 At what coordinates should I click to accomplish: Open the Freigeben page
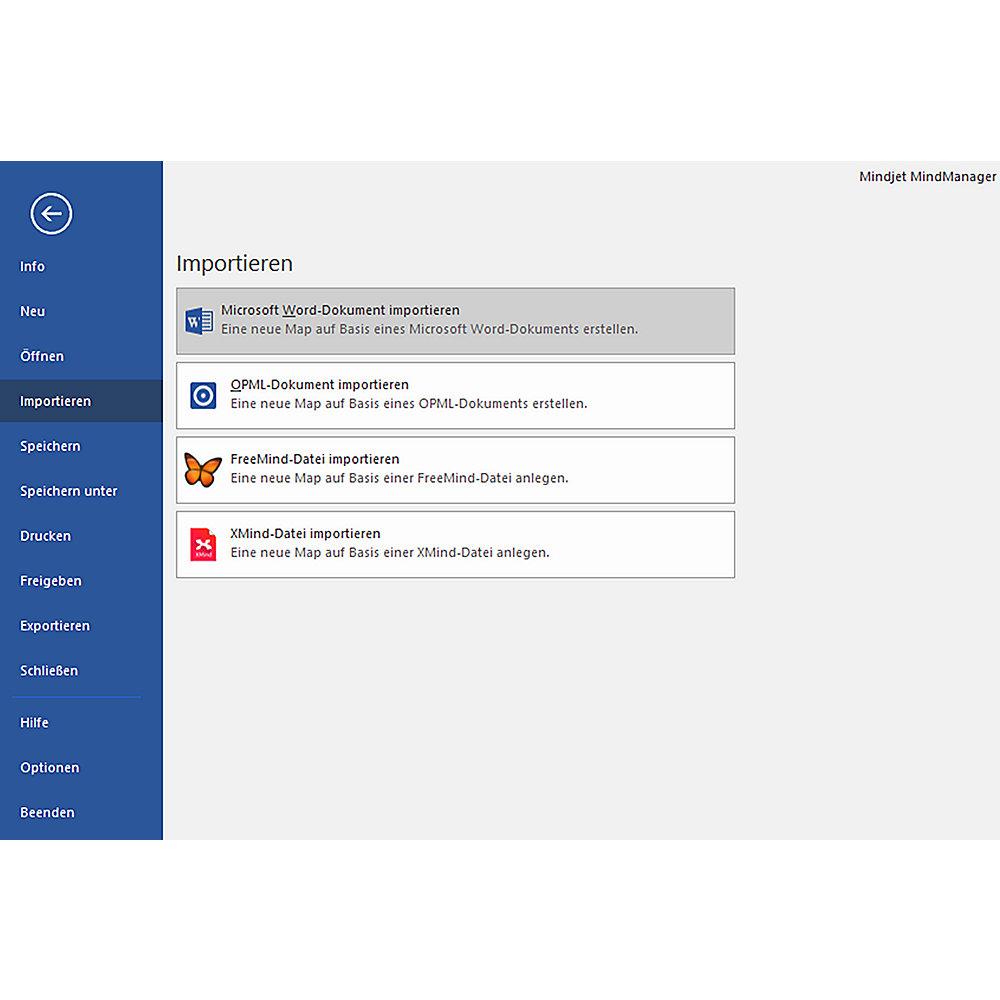(x=51, y=581)
